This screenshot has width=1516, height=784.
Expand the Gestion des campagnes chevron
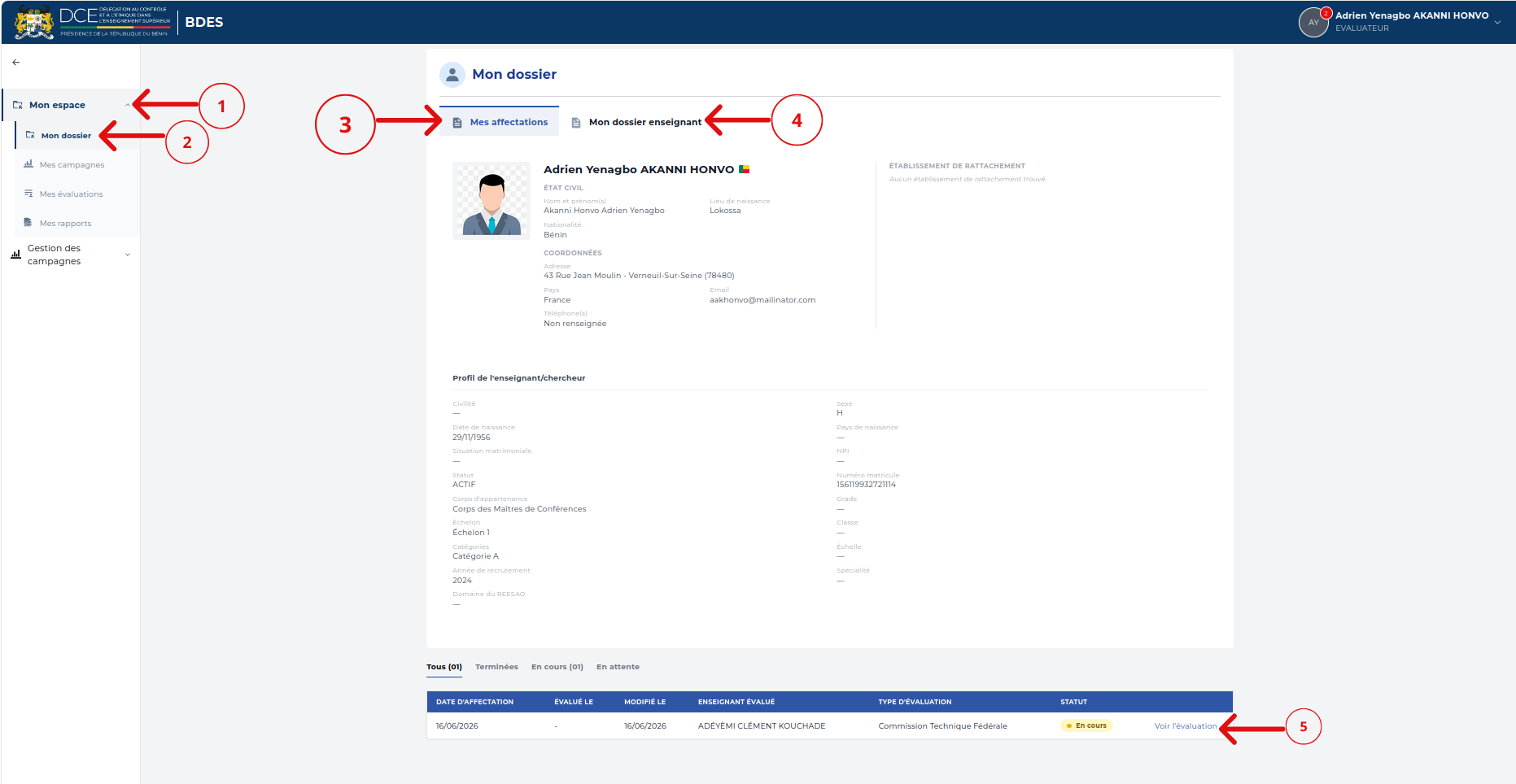click(x=128, y=255)
